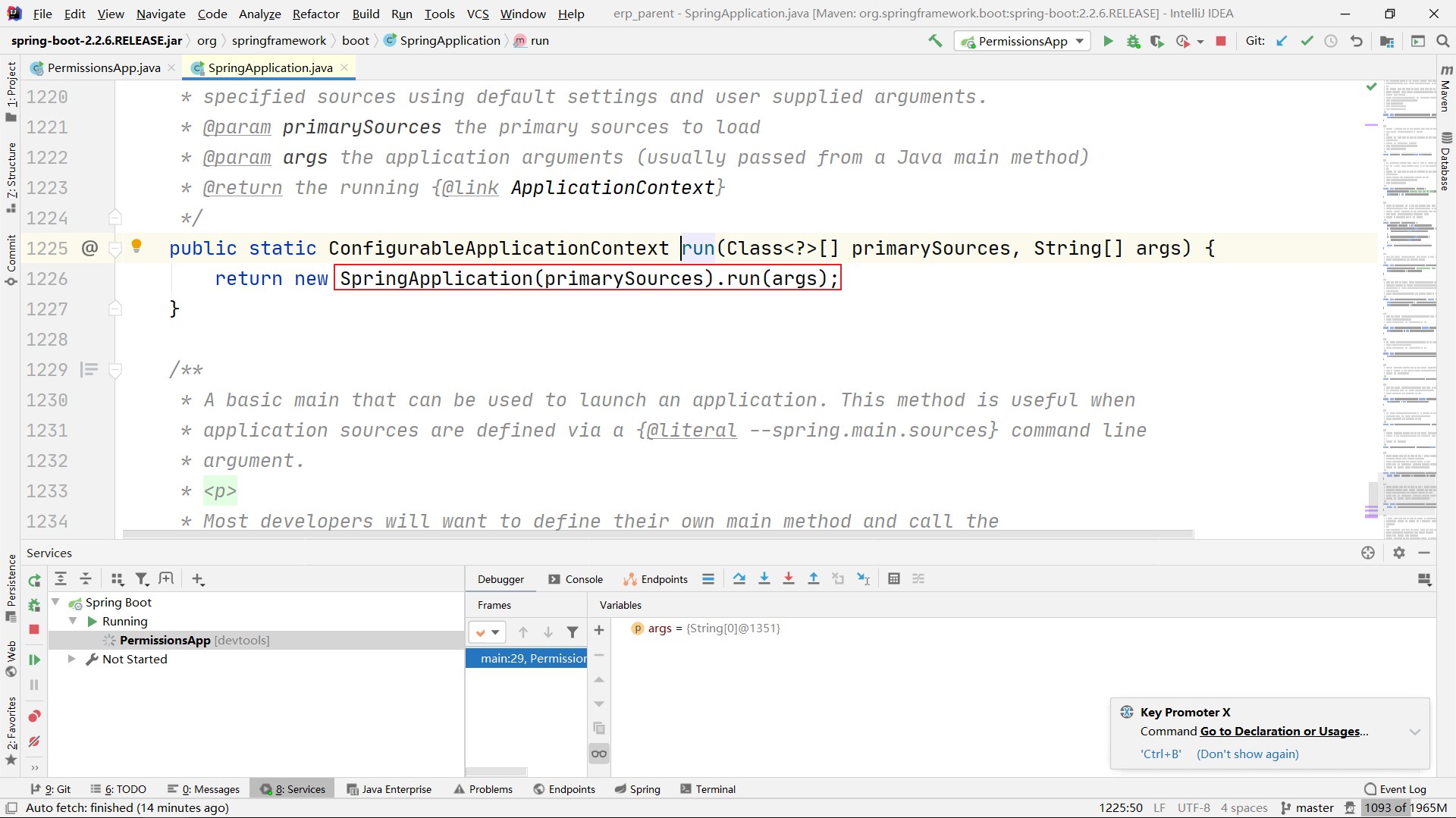Toggle mute breakpoints in Services left toolbar
Screen dimensions: 1456x818
pyautogui.click(x=34, y=741)
